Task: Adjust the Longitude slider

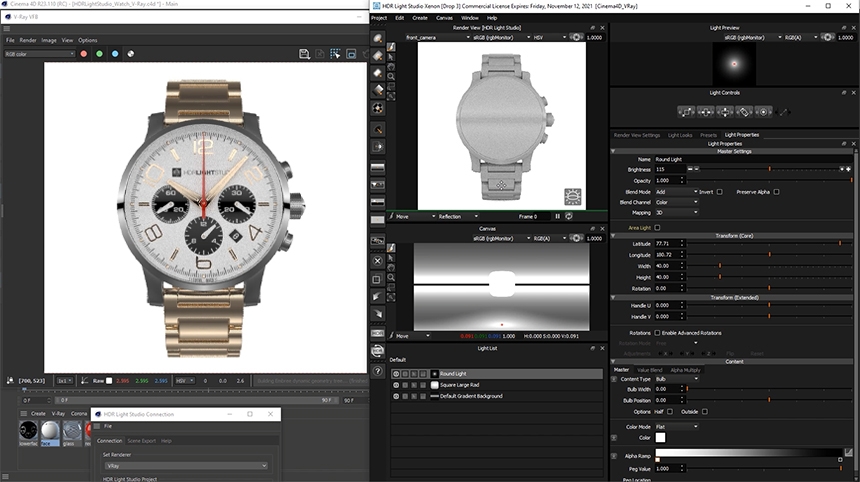Action: (770, 255)
